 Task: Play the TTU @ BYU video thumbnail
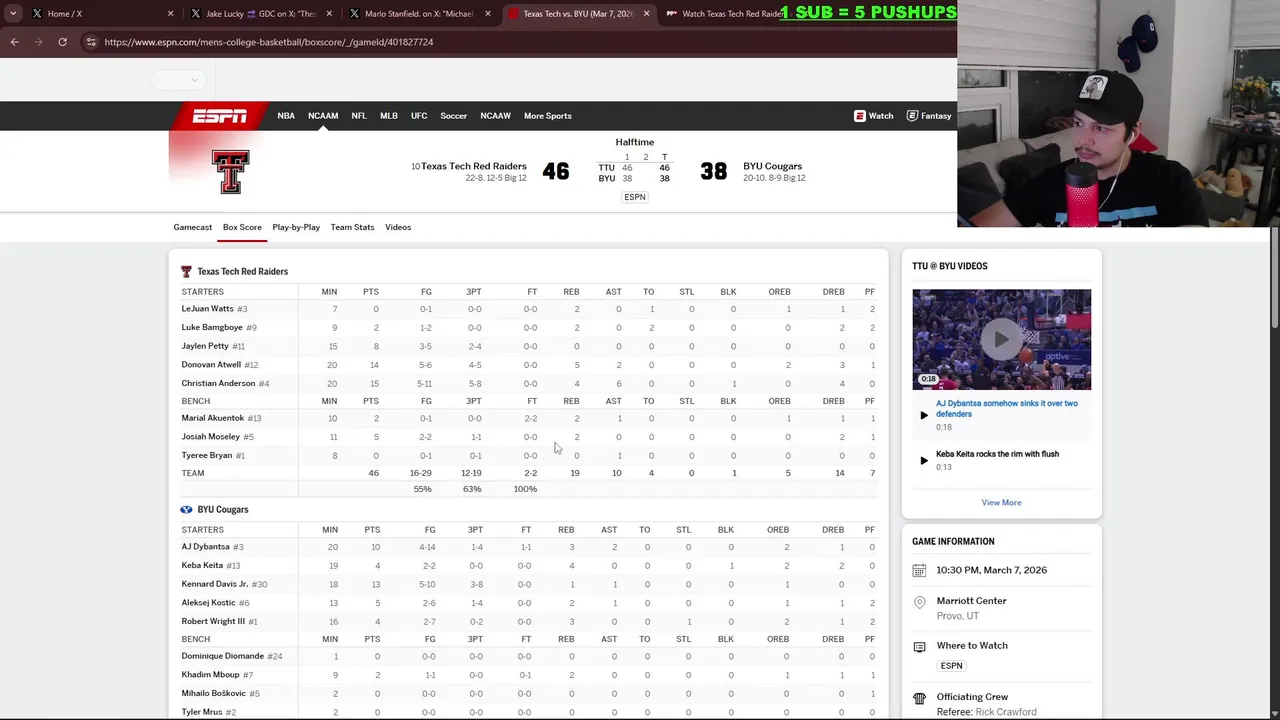point(1001,339)
